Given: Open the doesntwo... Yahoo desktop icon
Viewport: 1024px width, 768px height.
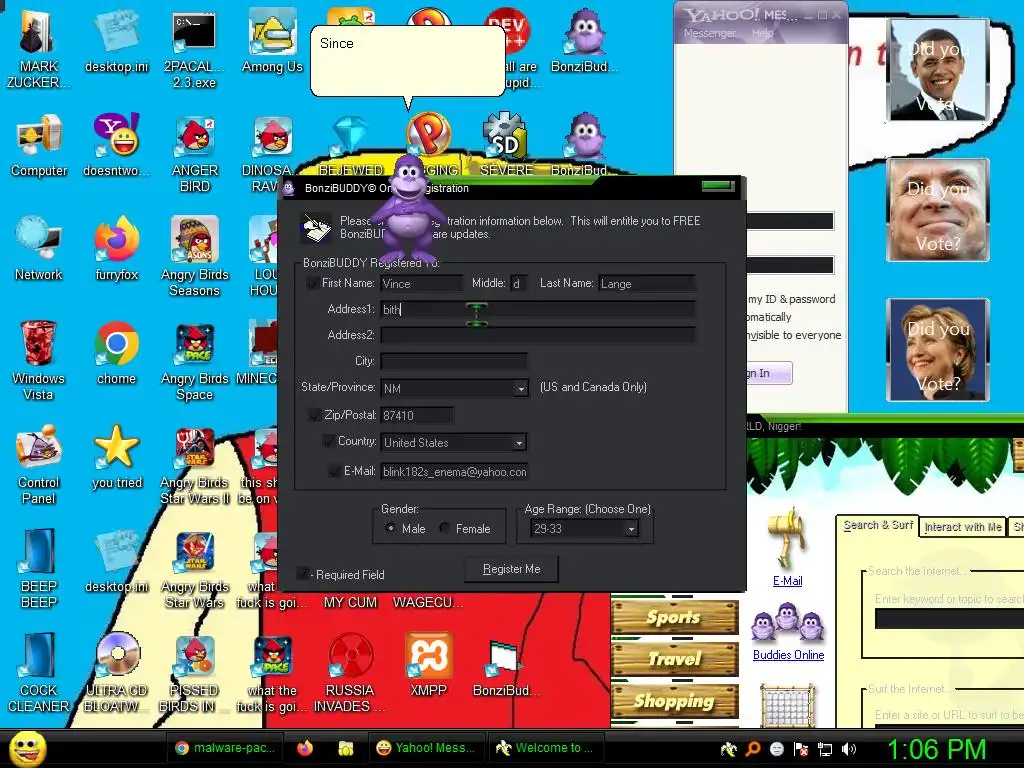Looking at the screenshot, I should (x=116, y=145).
